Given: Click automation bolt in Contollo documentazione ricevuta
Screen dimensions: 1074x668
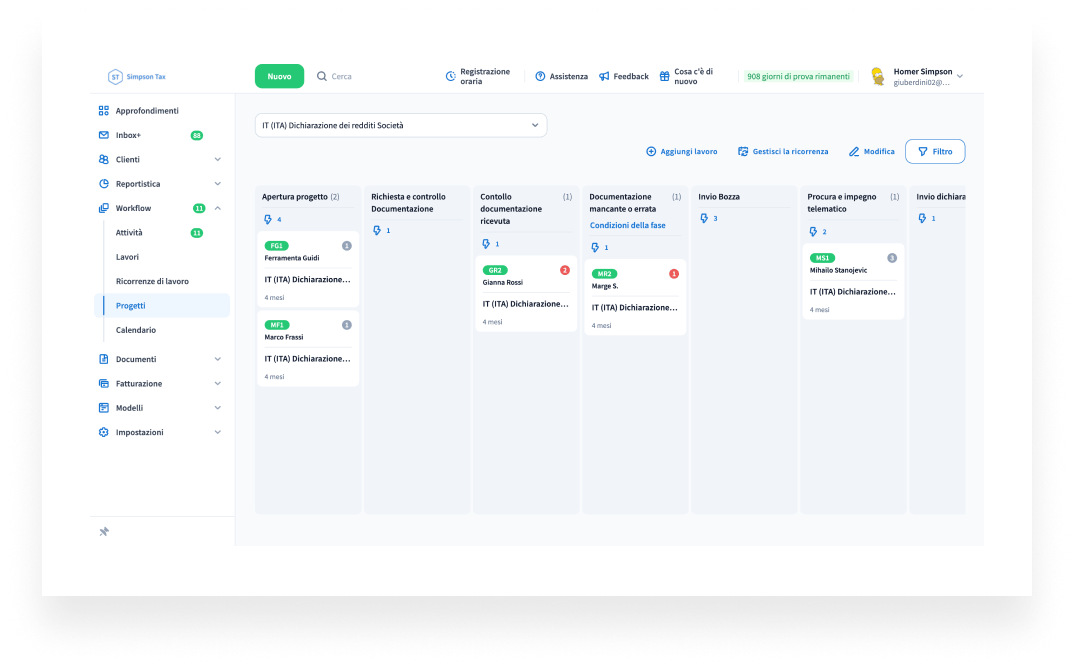Looking at the screenshot, I should coord(486,244).
